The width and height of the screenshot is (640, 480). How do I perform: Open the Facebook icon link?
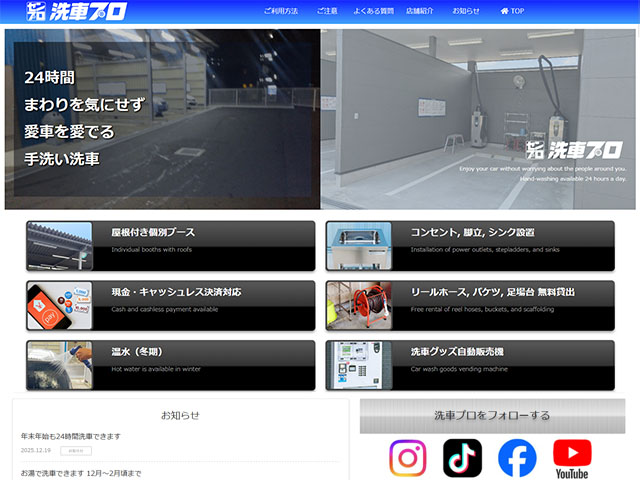(517, 458)
